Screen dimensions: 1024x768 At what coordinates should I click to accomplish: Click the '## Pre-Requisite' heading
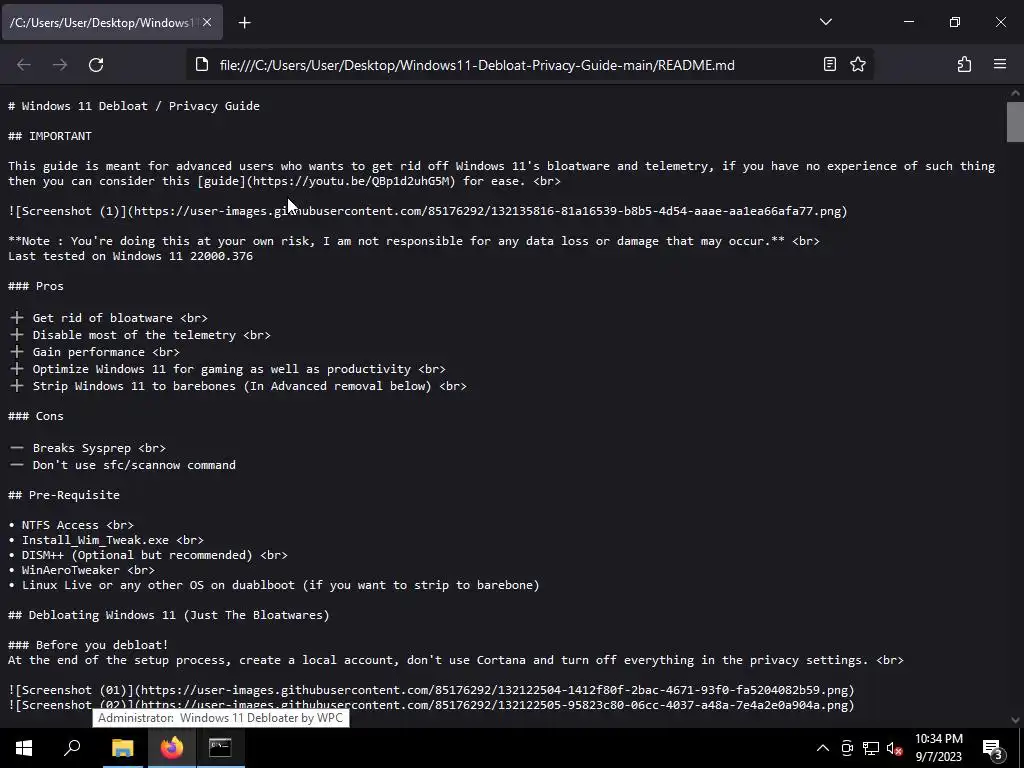64,495
